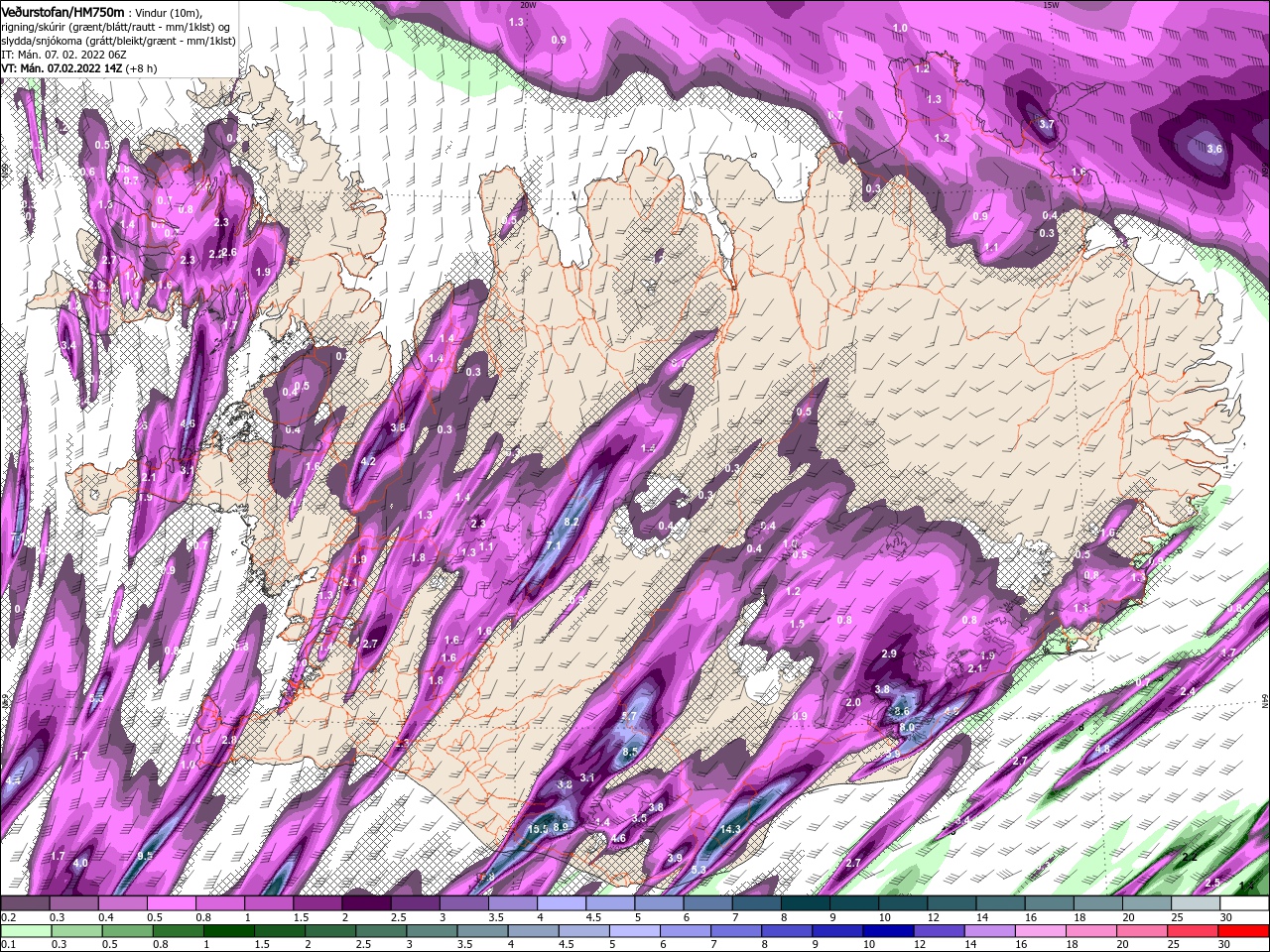
Task: Click the 14.3 precipitation value on map
Action: [x=731, y=829]
